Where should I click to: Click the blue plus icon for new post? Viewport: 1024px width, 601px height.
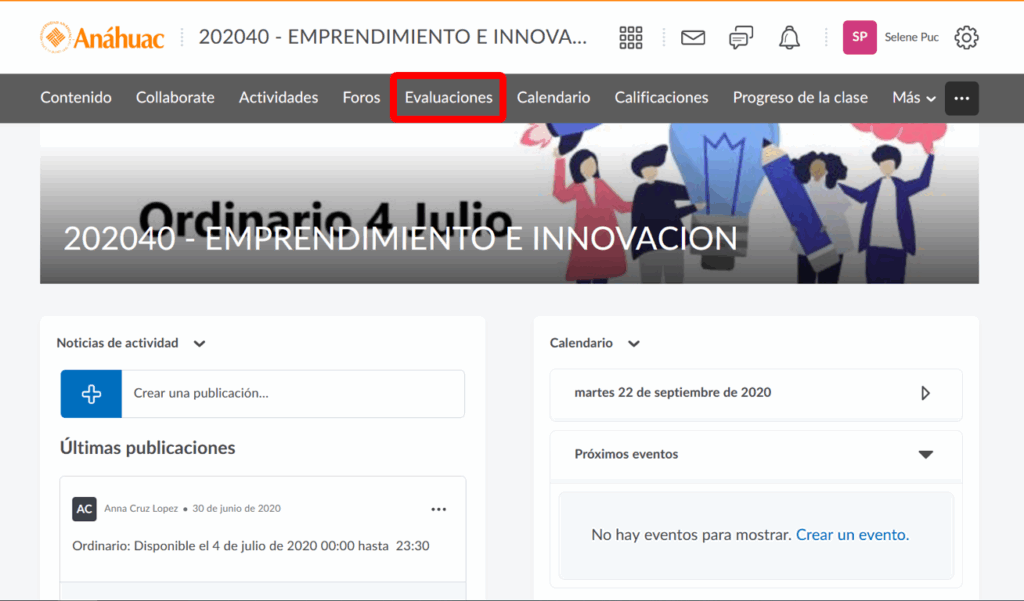[x=91, y=394]
